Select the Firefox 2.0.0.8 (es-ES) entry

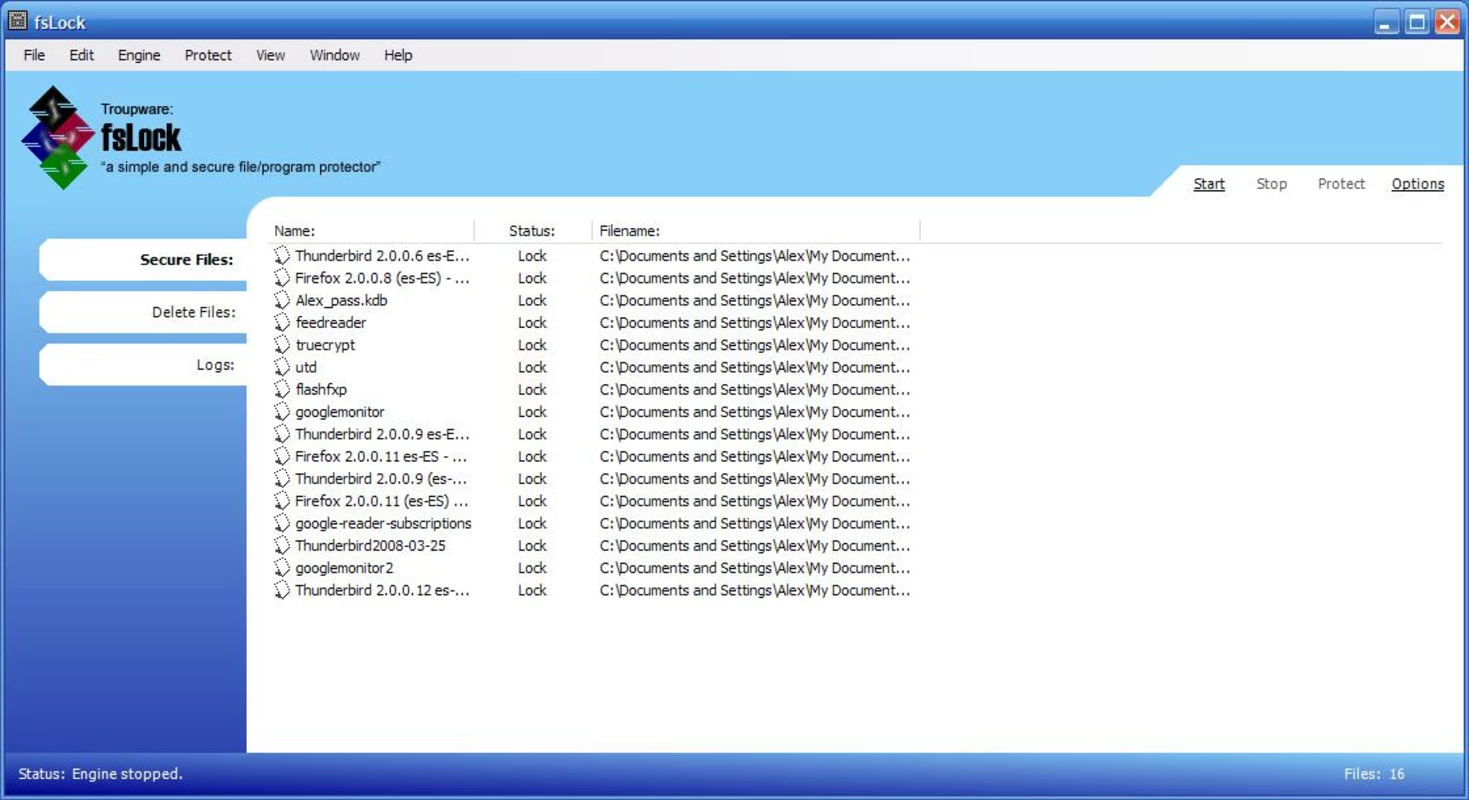(382, 278)
